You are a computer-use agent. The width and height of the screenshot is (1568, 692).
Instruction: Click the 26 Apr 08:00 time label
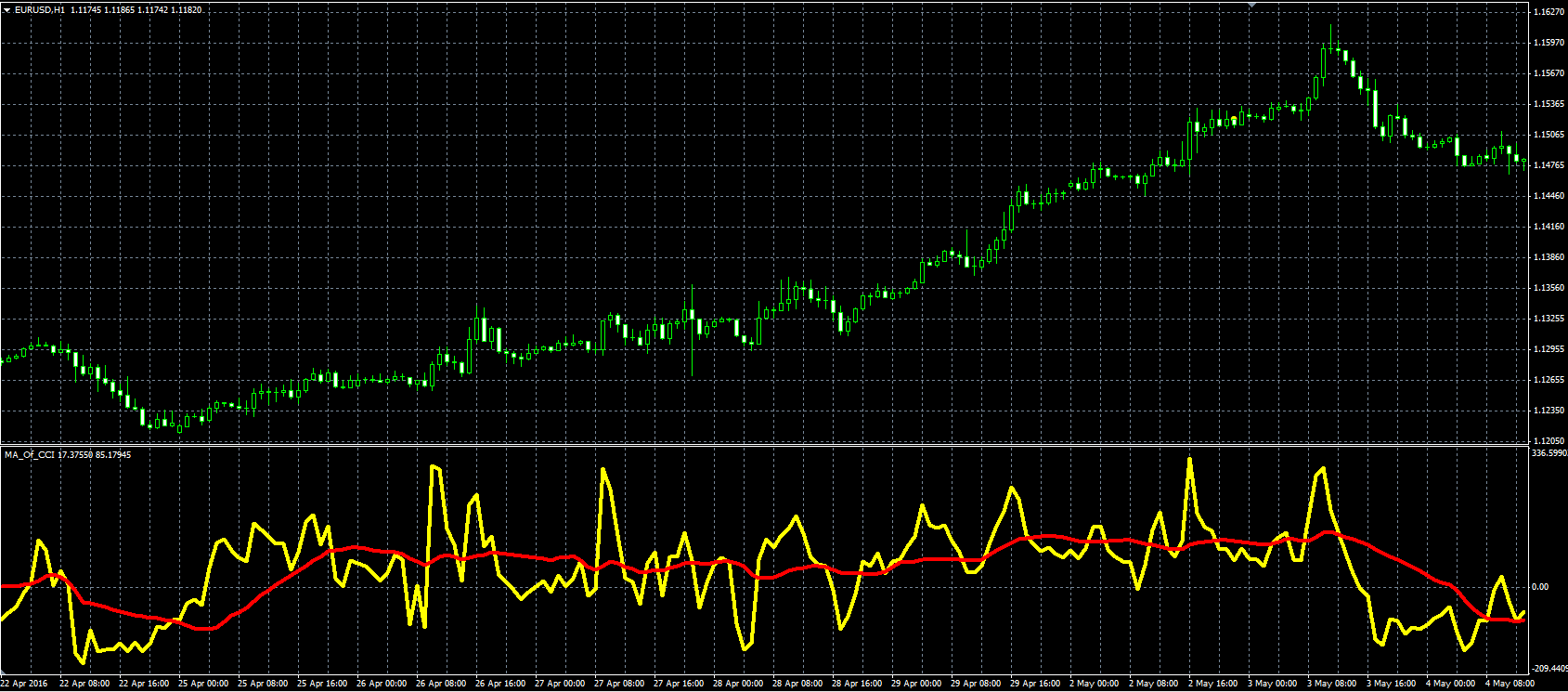tap(441, 684)
